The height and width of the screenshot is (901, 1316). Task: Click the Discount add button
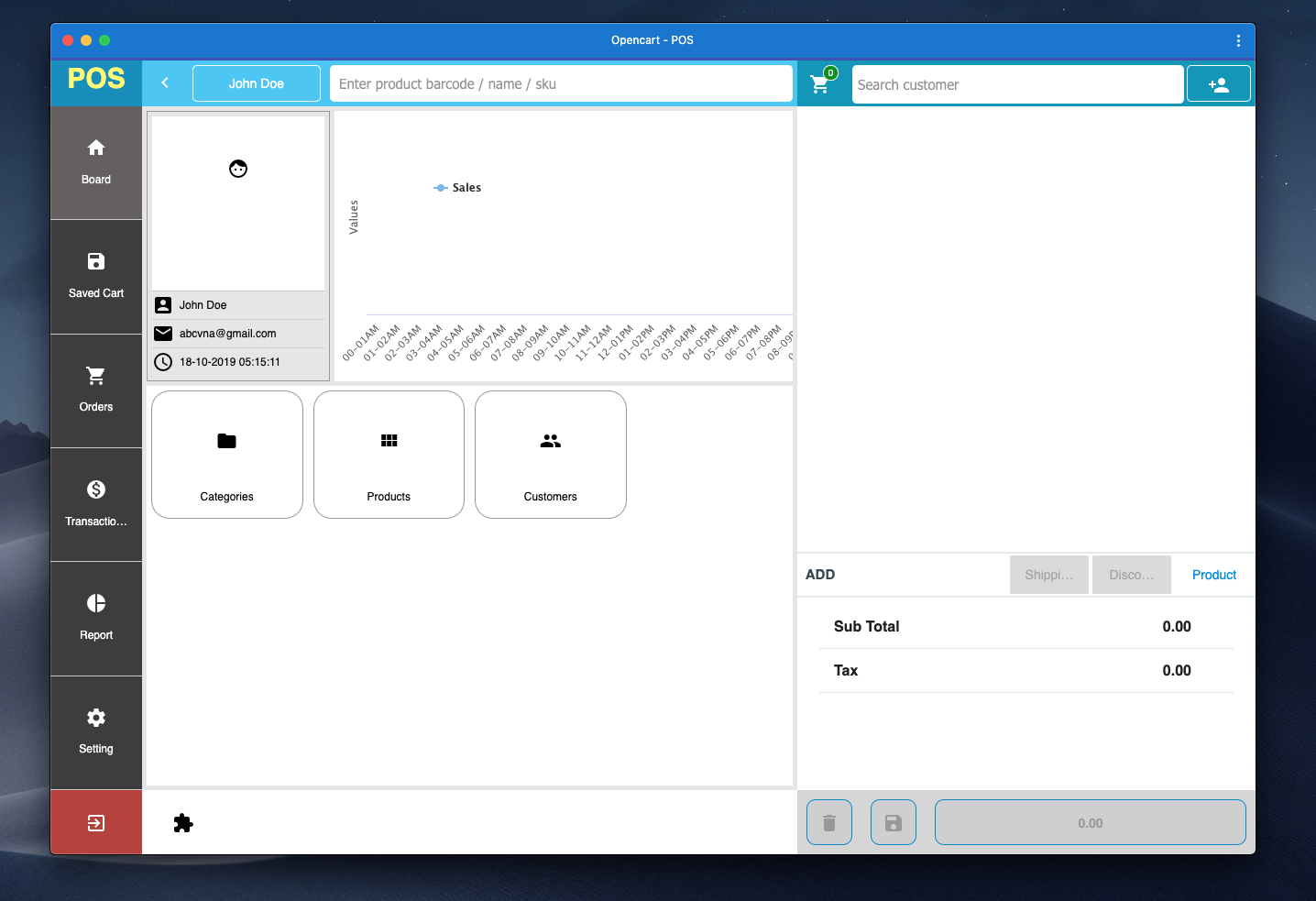pyautogui.click(x=1132, y=575)
